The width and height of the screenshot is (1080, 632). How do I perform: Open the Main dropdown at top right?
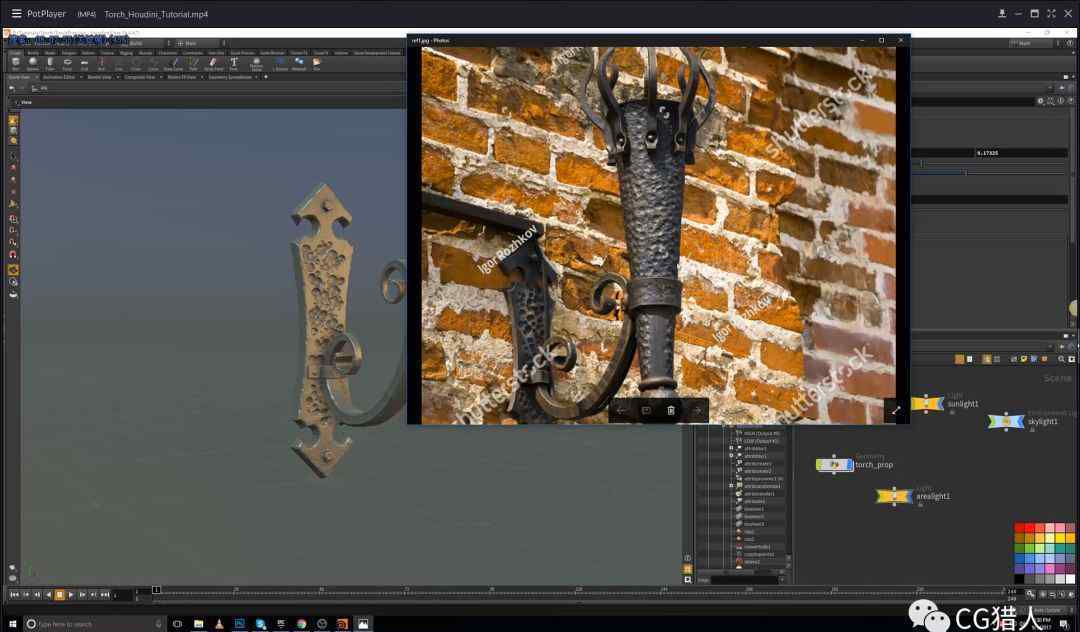click(1030, 43)
